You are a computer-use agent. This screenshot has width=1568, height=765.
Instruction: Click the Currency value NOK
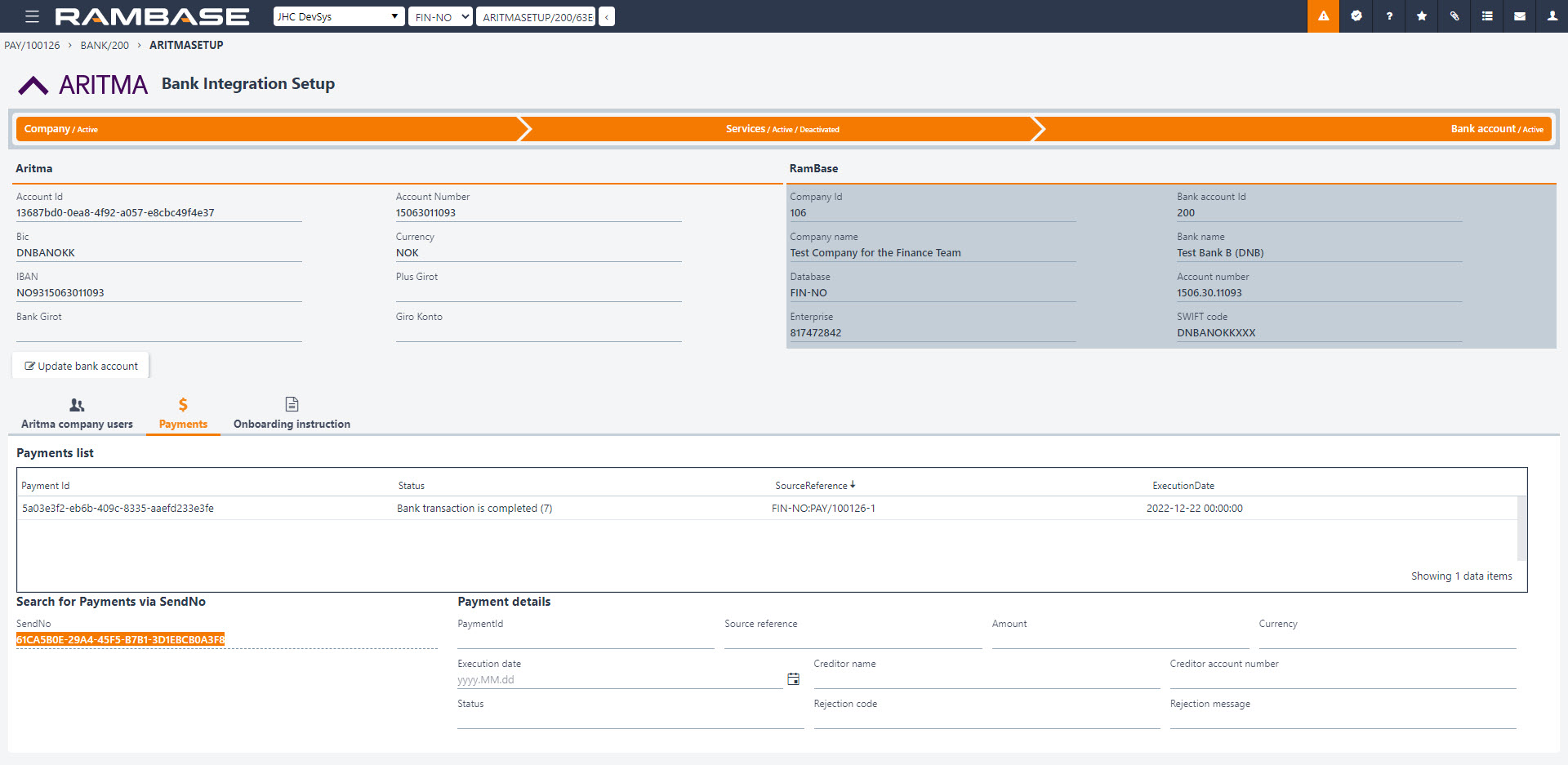407,253
